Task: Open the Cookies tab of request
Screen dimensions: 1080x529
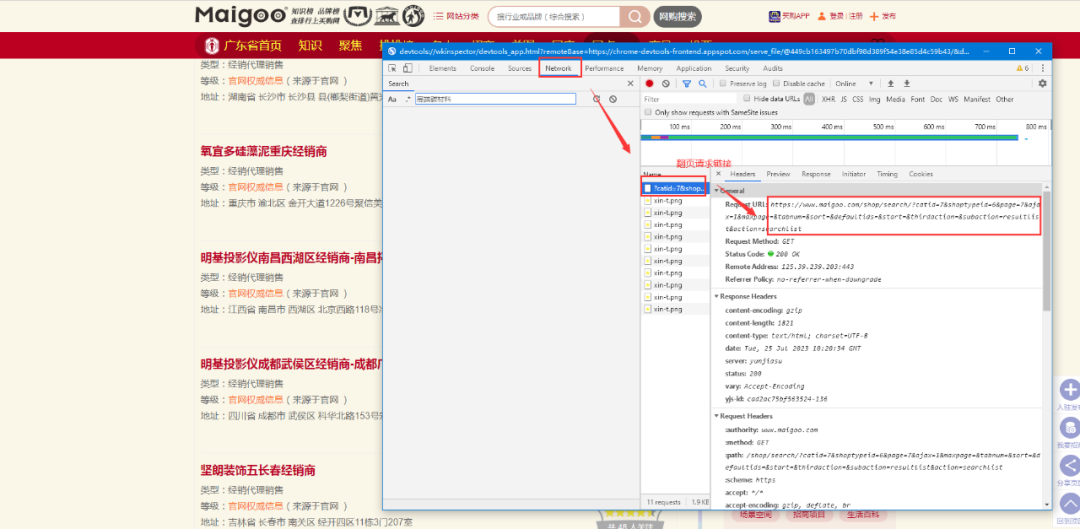Action: [x=921, y=174]
